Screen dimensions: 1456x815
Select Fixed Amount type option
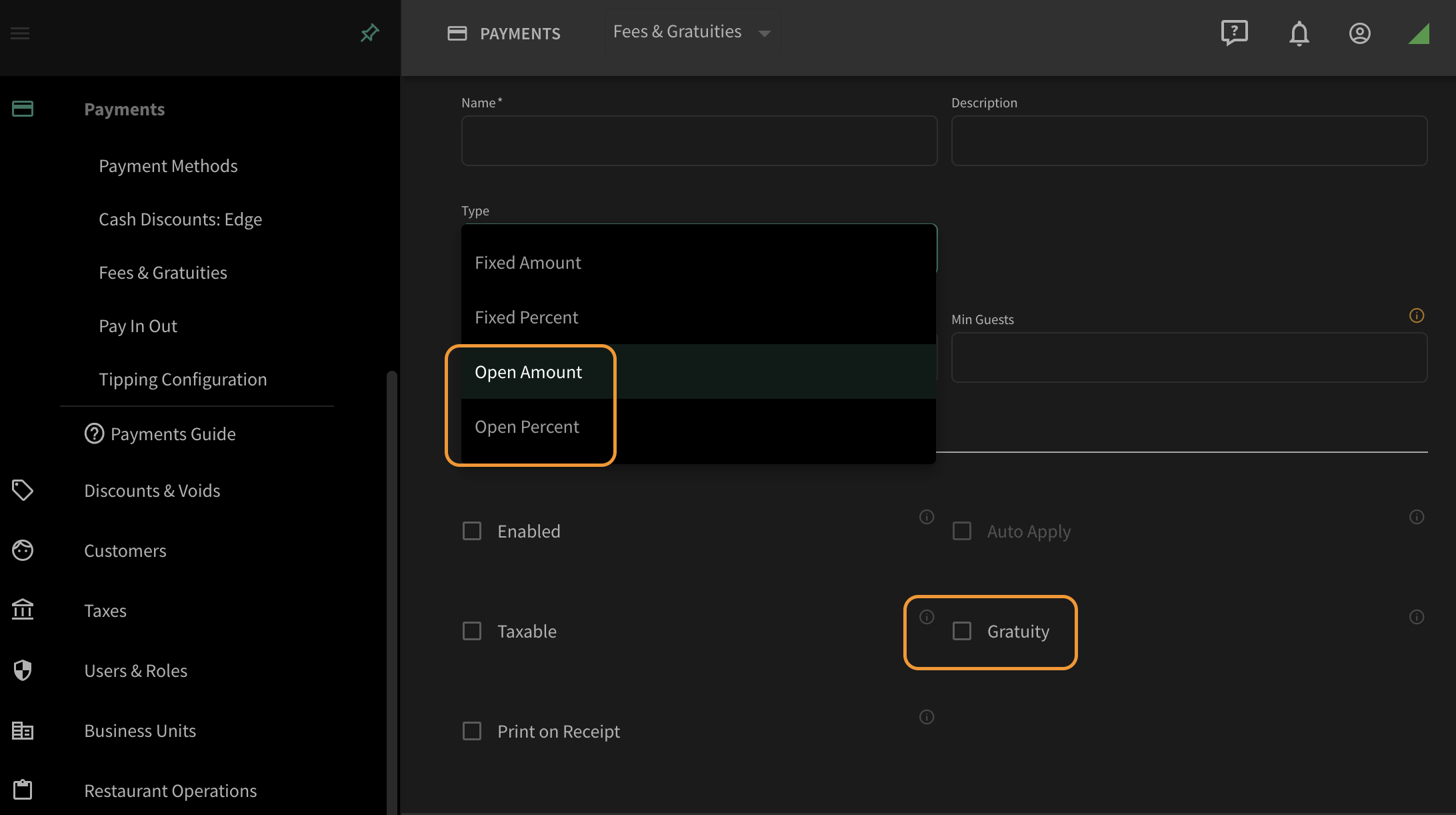[699, 263]
